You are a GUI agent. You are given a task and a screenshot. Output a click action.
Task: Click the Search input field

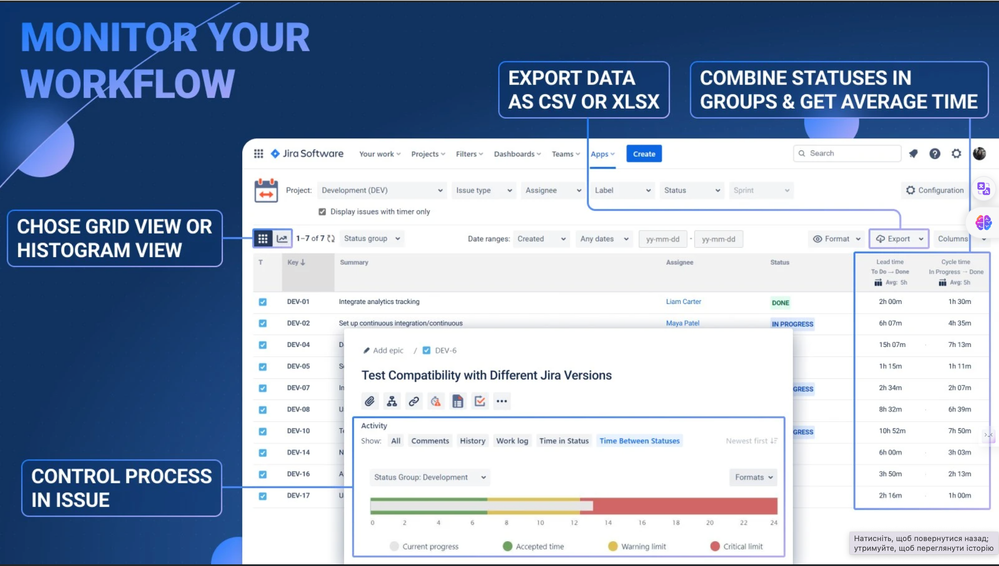[847, 154]
